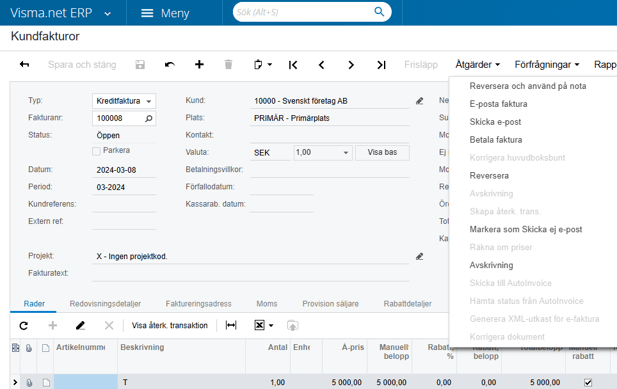Go to last record icon
The width and height of the screenshot is (617, 389).
[x=381, y=65]
